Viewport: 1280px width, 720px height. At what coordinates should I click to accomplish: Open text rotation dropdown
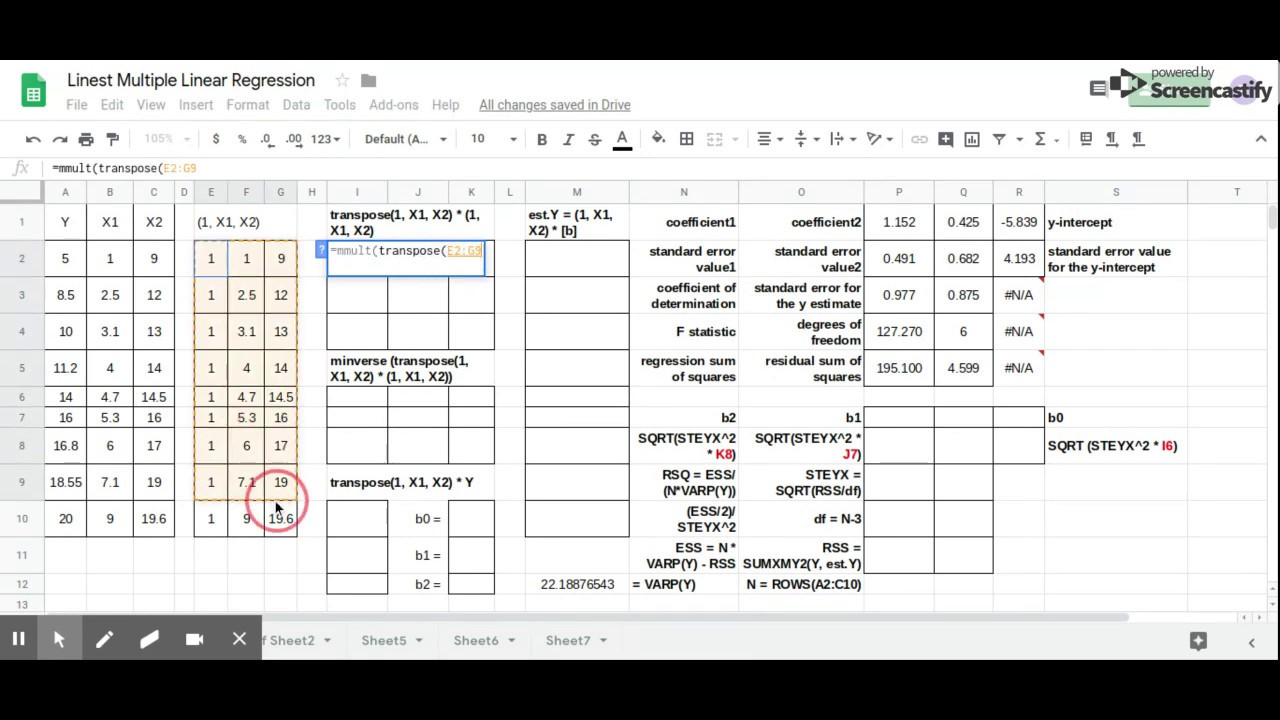pyautogui.click(x=878, y=139)
